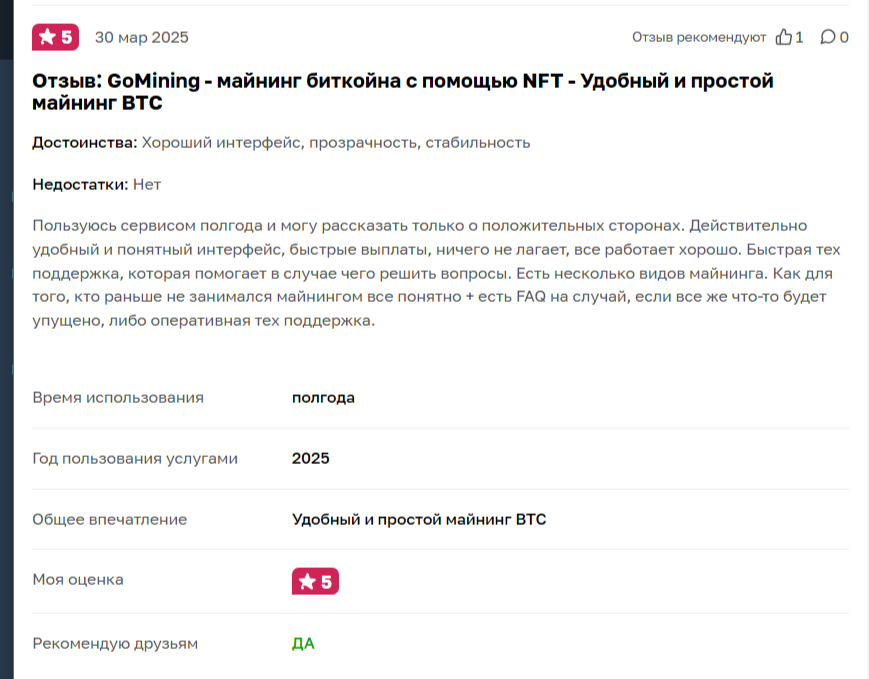
Task: Click the Время использования row label
Action: click(118, 397)
